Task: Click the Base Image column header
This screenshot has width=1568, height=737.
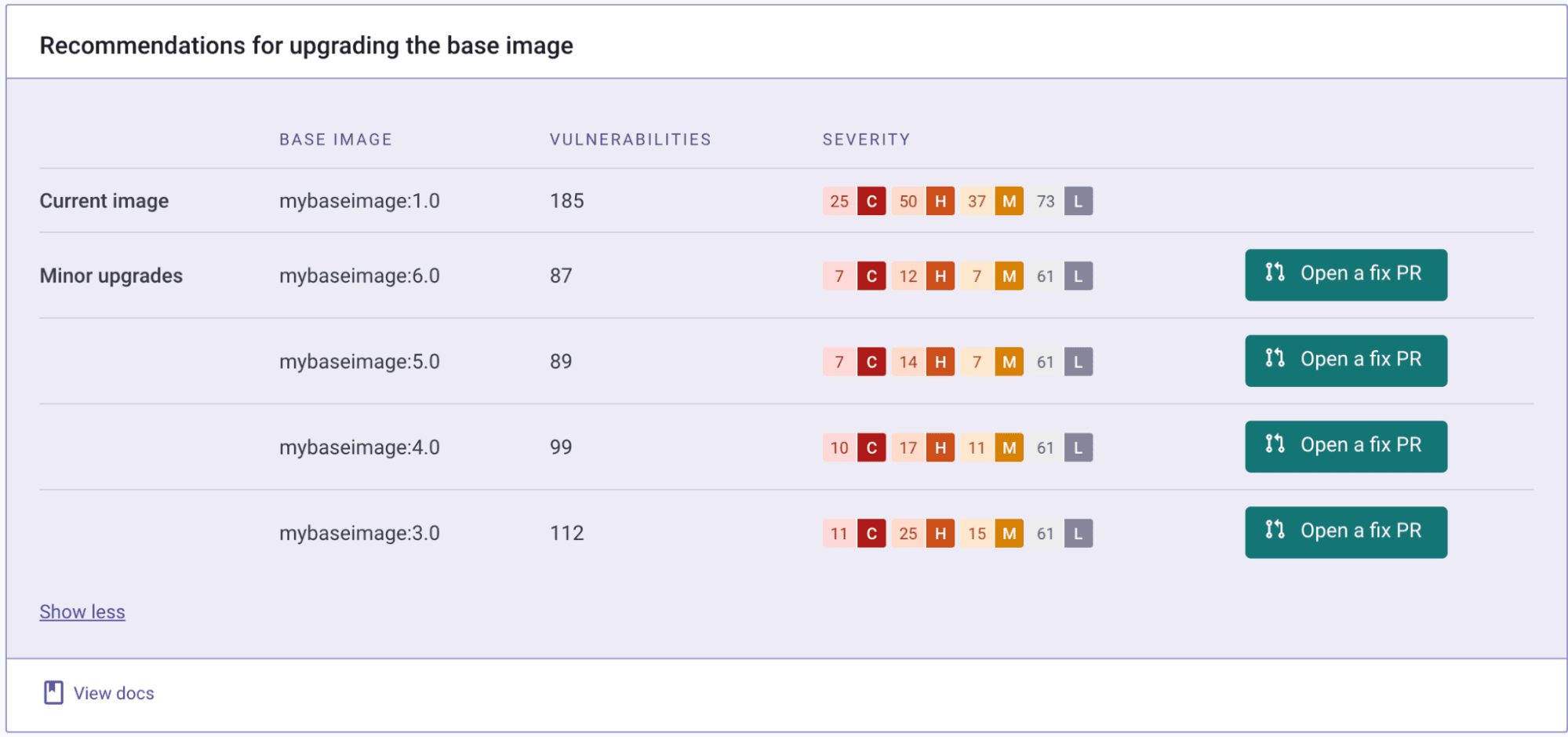Action: [x=336, y=140]
